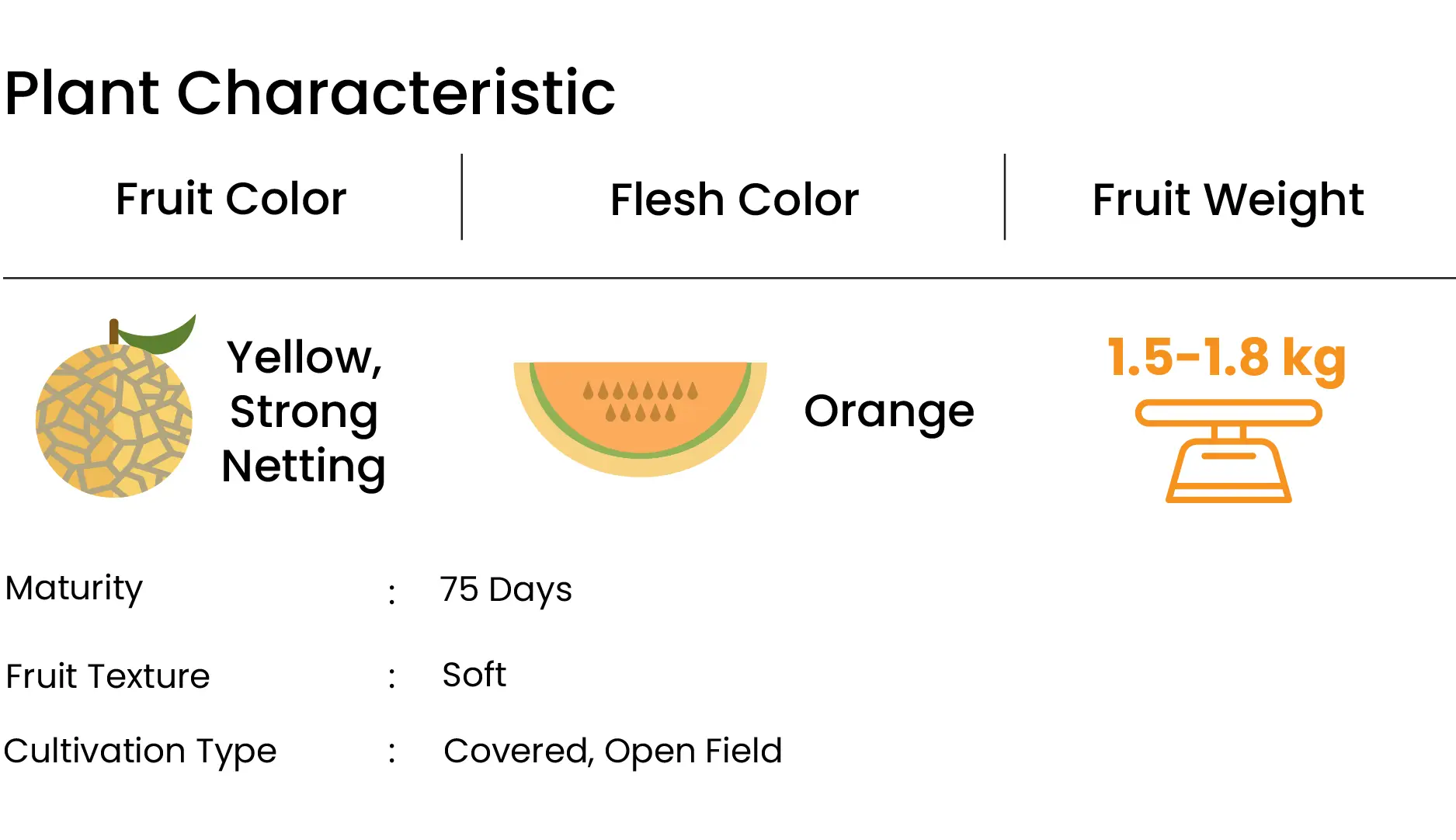1456x840 pixels.
Task: Select the Flesh Color column header
Action: tap(734, 200)
